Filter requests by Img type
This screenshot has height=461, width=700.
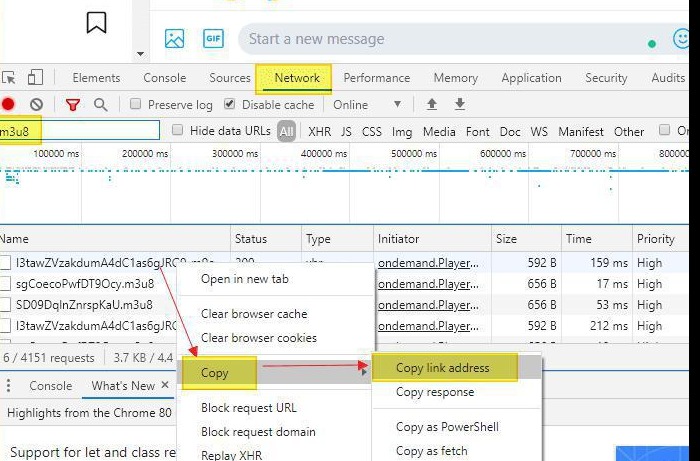[x=402, y=132]
